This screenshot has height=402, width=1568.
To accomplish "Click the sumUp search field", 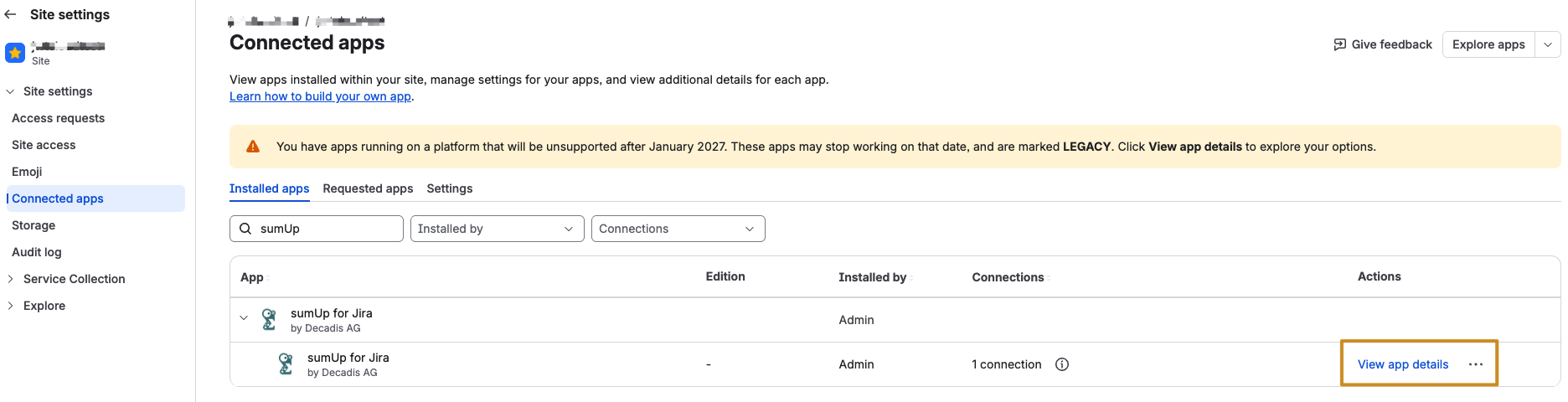I will pyautogui.click(x=317, y=229).
